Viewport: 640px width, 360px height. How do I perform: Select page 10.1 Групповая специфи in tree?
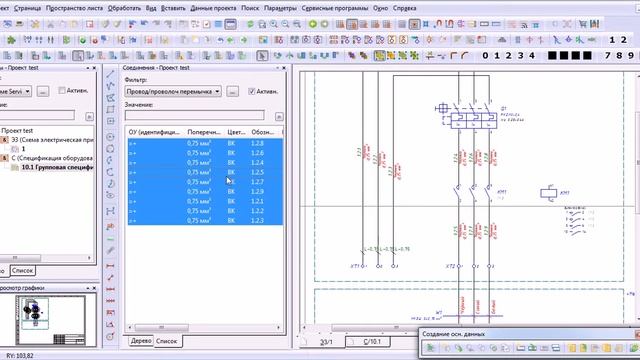coord(57,167)
